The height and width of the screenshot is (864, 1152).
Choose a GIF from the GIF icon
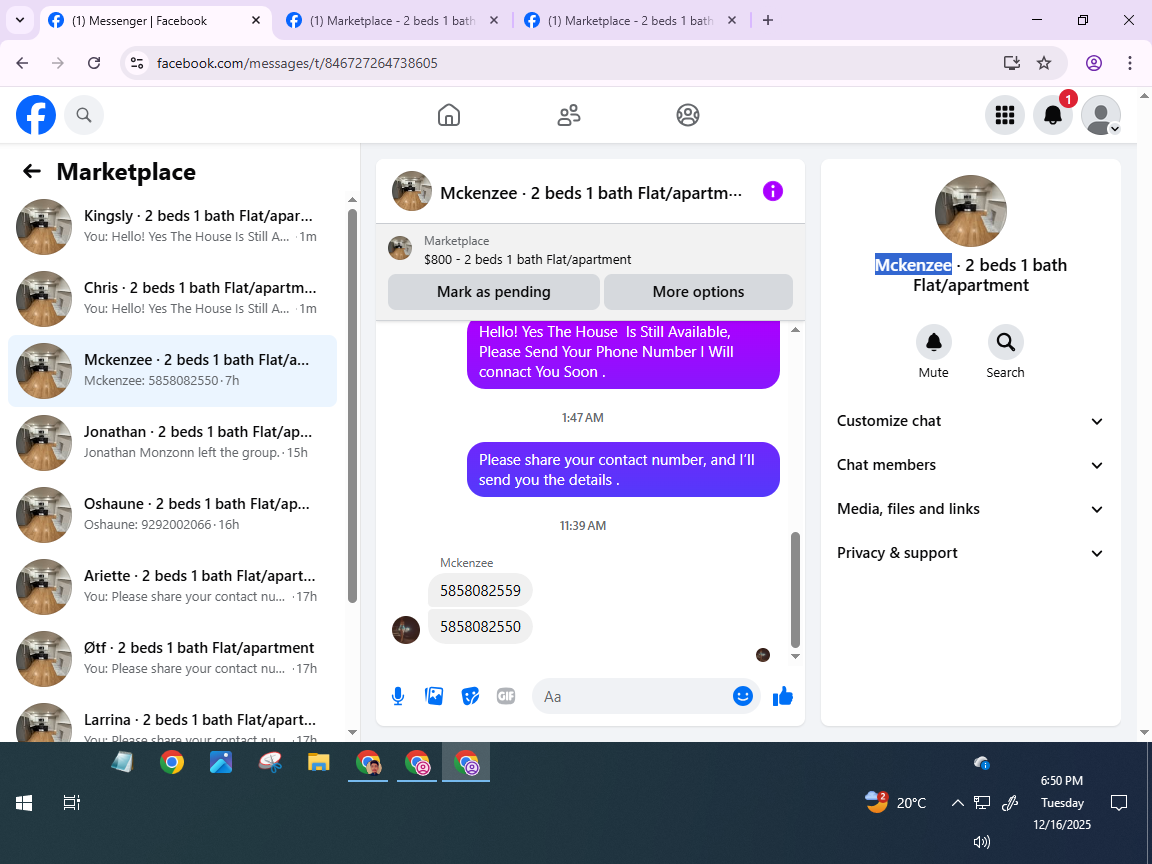point(506,696)
